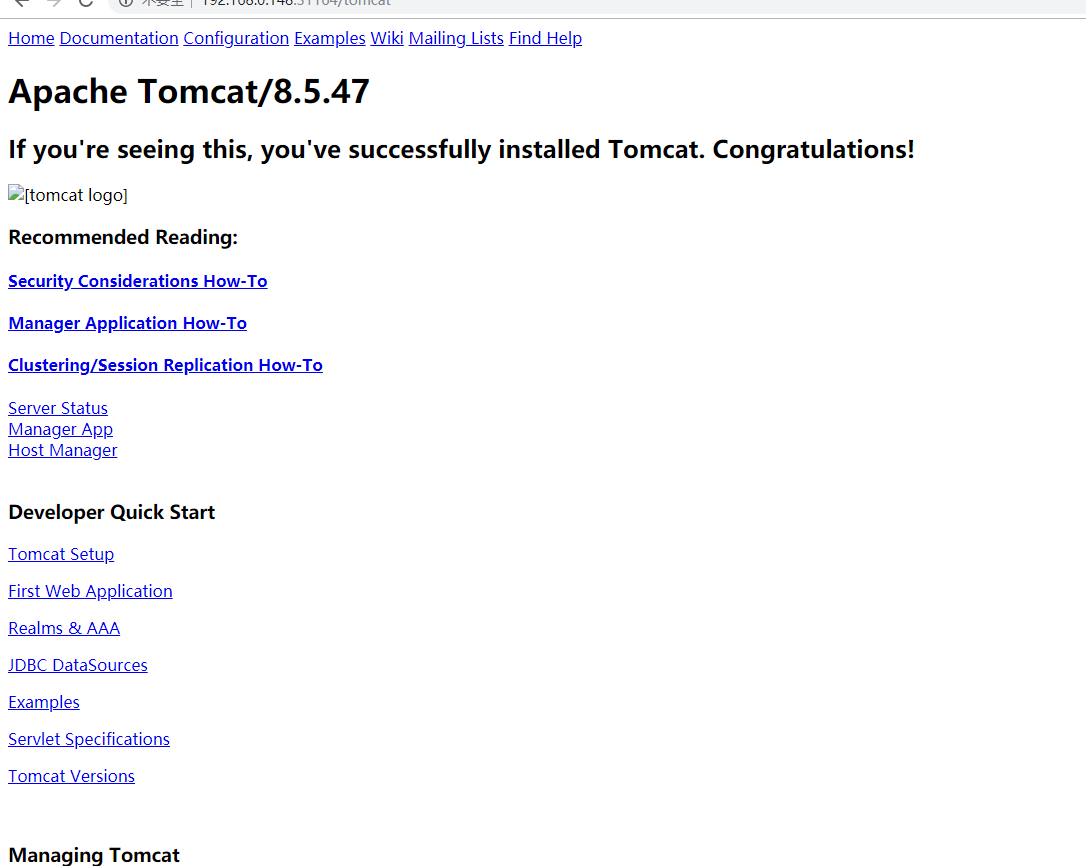Open the Home link
The height and width of the screenshot is (866, 1086).
click(x=31, y=38)
